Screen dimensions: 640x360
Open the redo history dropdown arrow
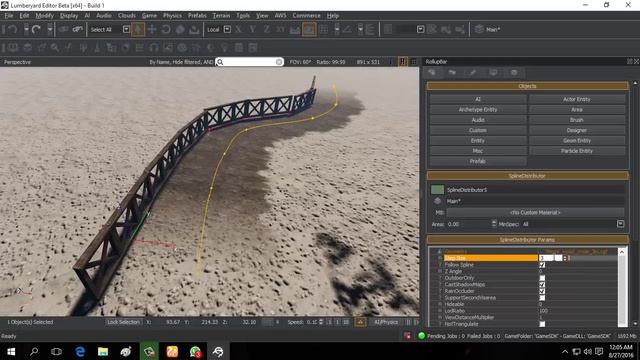click(50, 29)
